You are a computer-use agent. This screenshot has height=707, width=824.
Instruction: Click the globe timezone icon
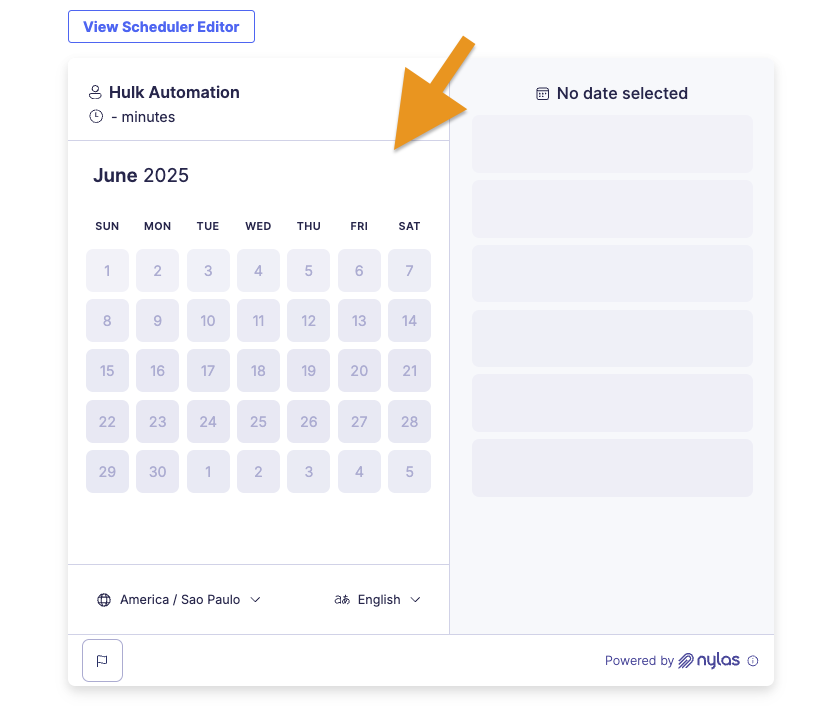pyautogui.click(x=104, y=600)
